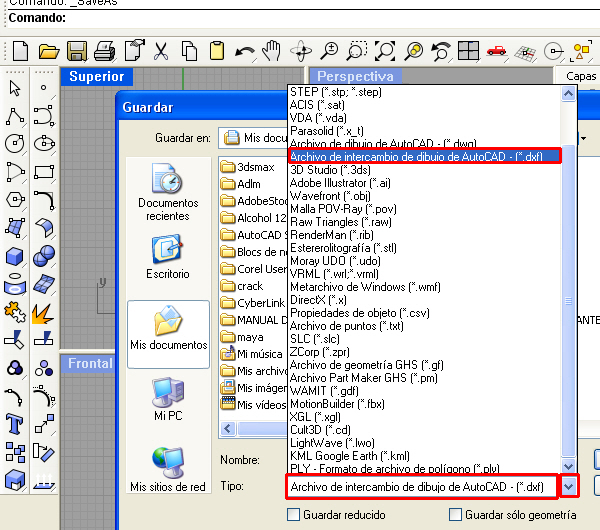600x530 pixels.
Task: Select the Sphere solid tool
Action: tap(44, 256)
